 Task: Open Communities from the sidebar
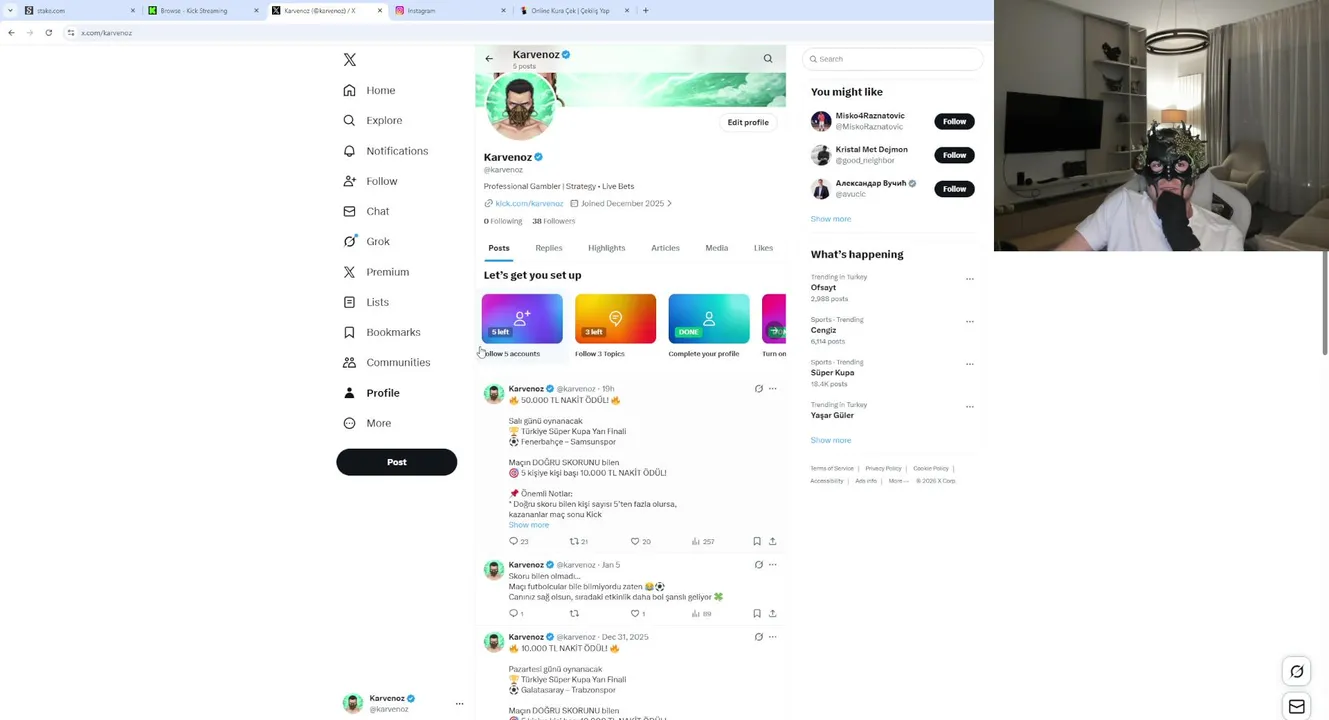tap(386, 362)
